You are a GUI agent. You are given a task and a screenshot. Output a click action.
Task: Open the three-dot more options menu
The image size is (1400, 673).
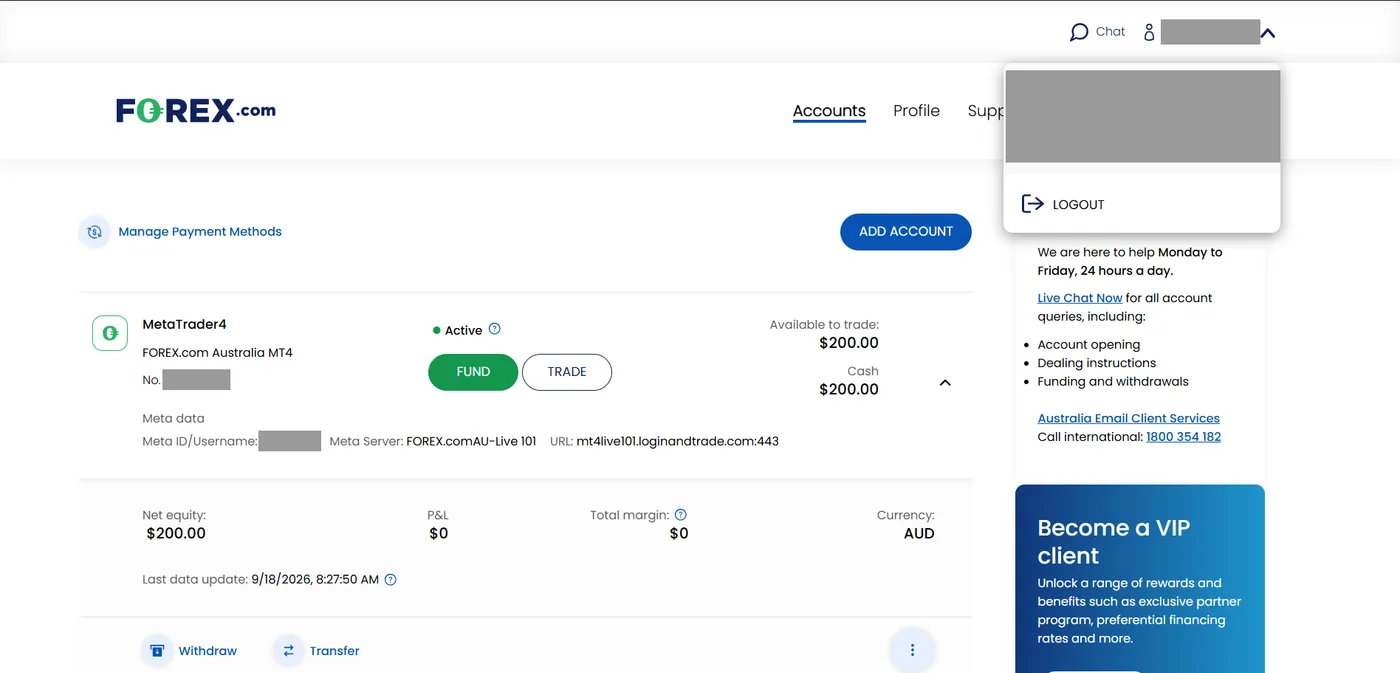[912, 651]
